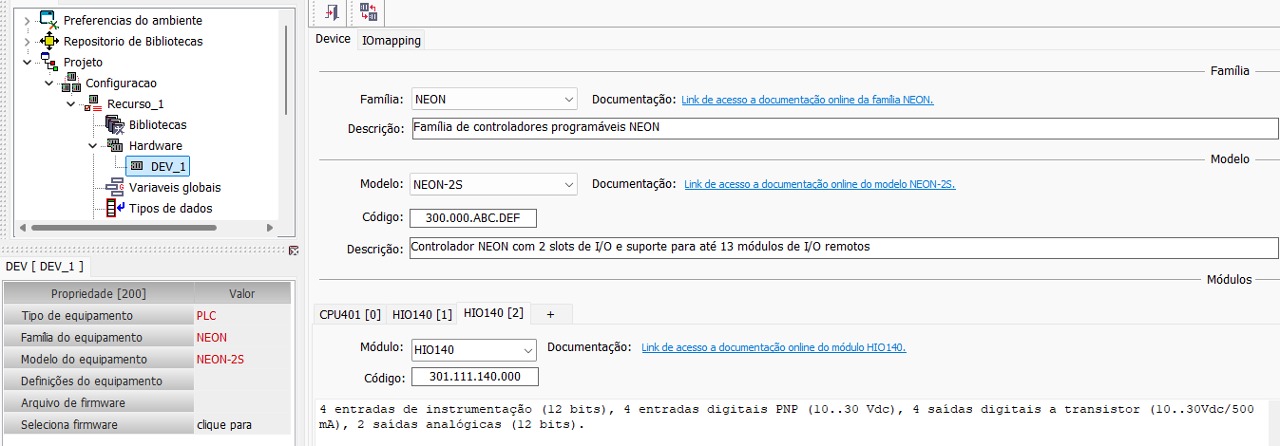Screen dimensions: 1280x446
Task: Collapse the Hardware node
Action: (93, 146)
